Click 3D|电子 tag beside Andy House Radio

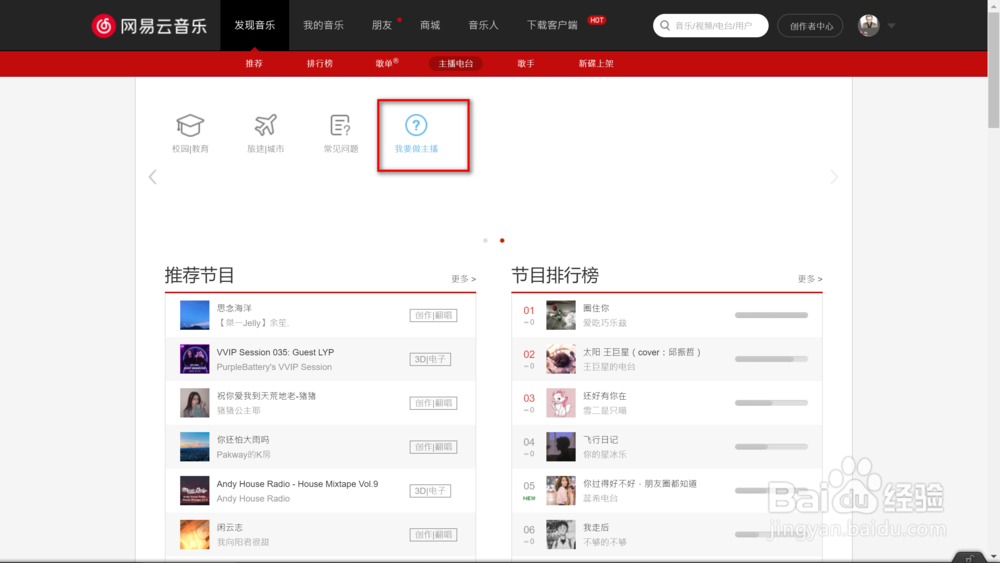click(430, 491)
